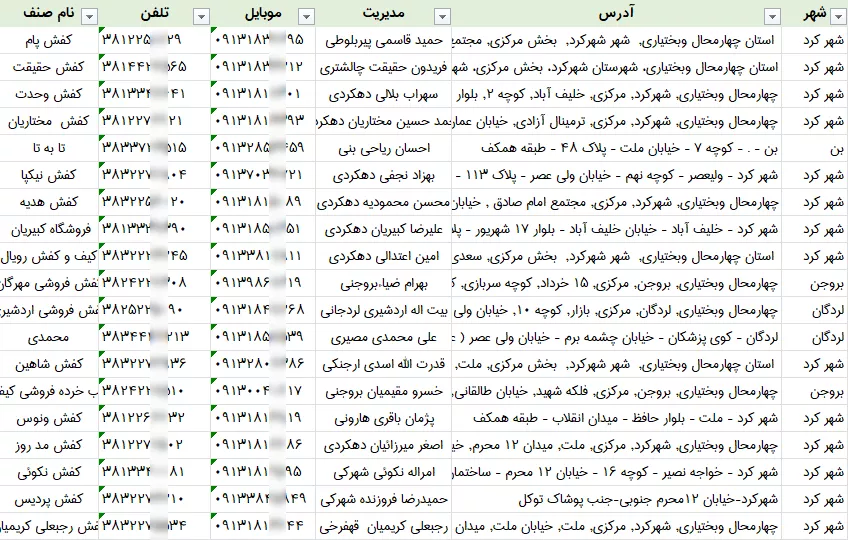Select manager cell خسرو مقیمیان بروجنی
The width and height of the screenshot is (848, 540).
[383, 391]
